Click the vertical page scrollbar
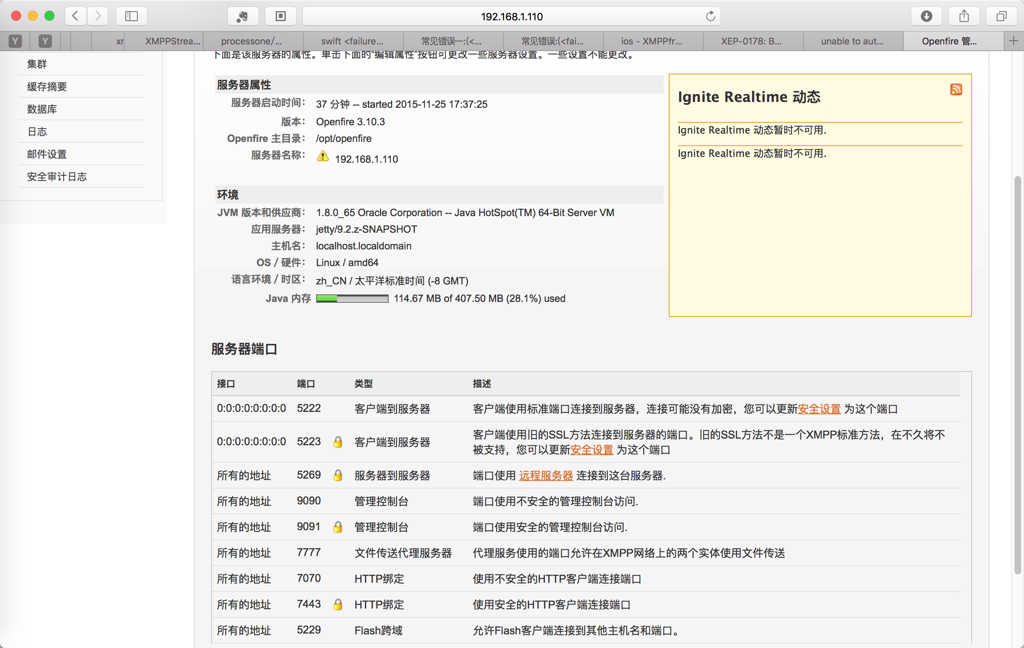The width and height of the screenshot is (1024, 648). [1017, 375]
